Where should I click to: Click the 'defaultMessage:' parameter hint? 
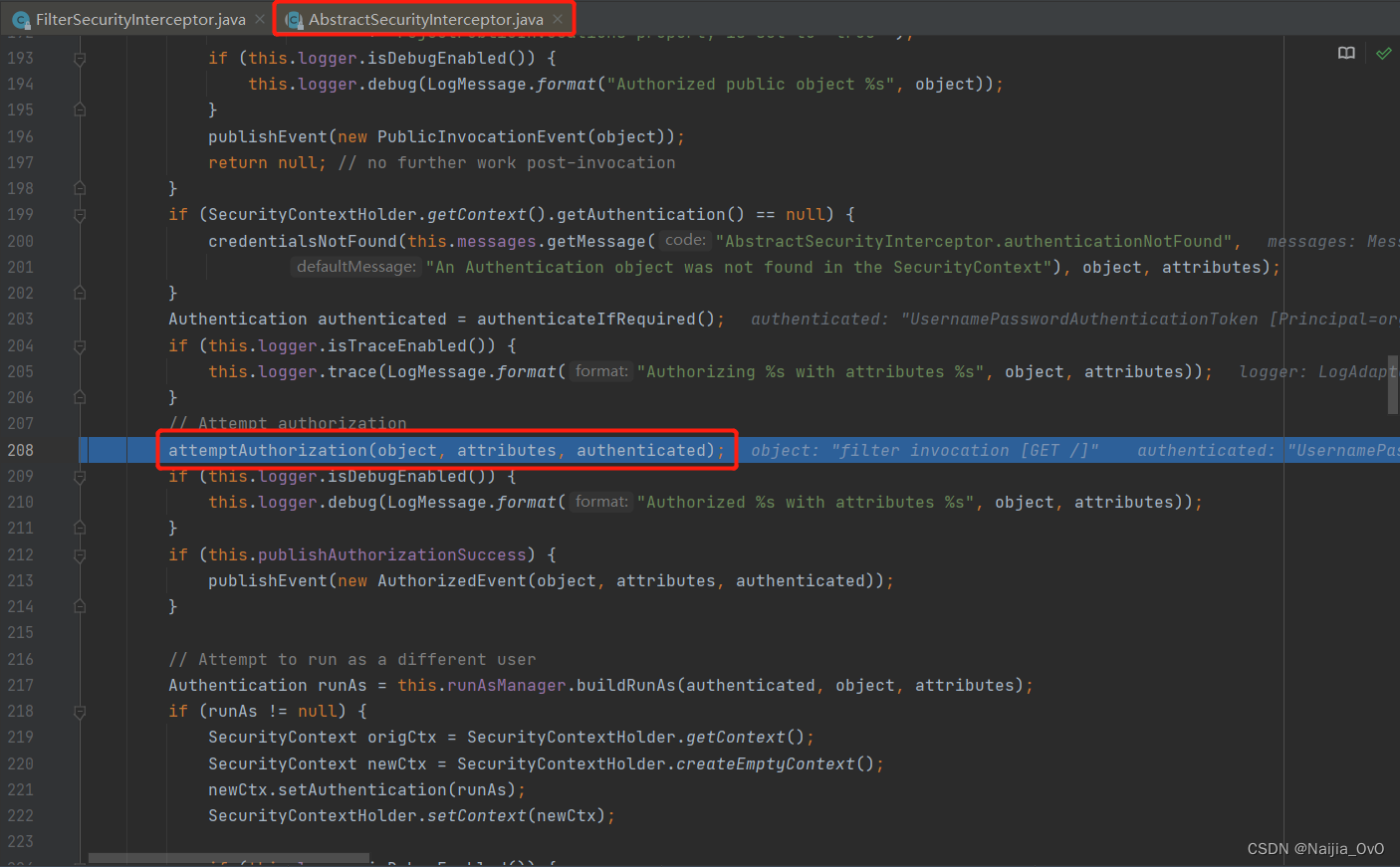(x=355, y=266)
